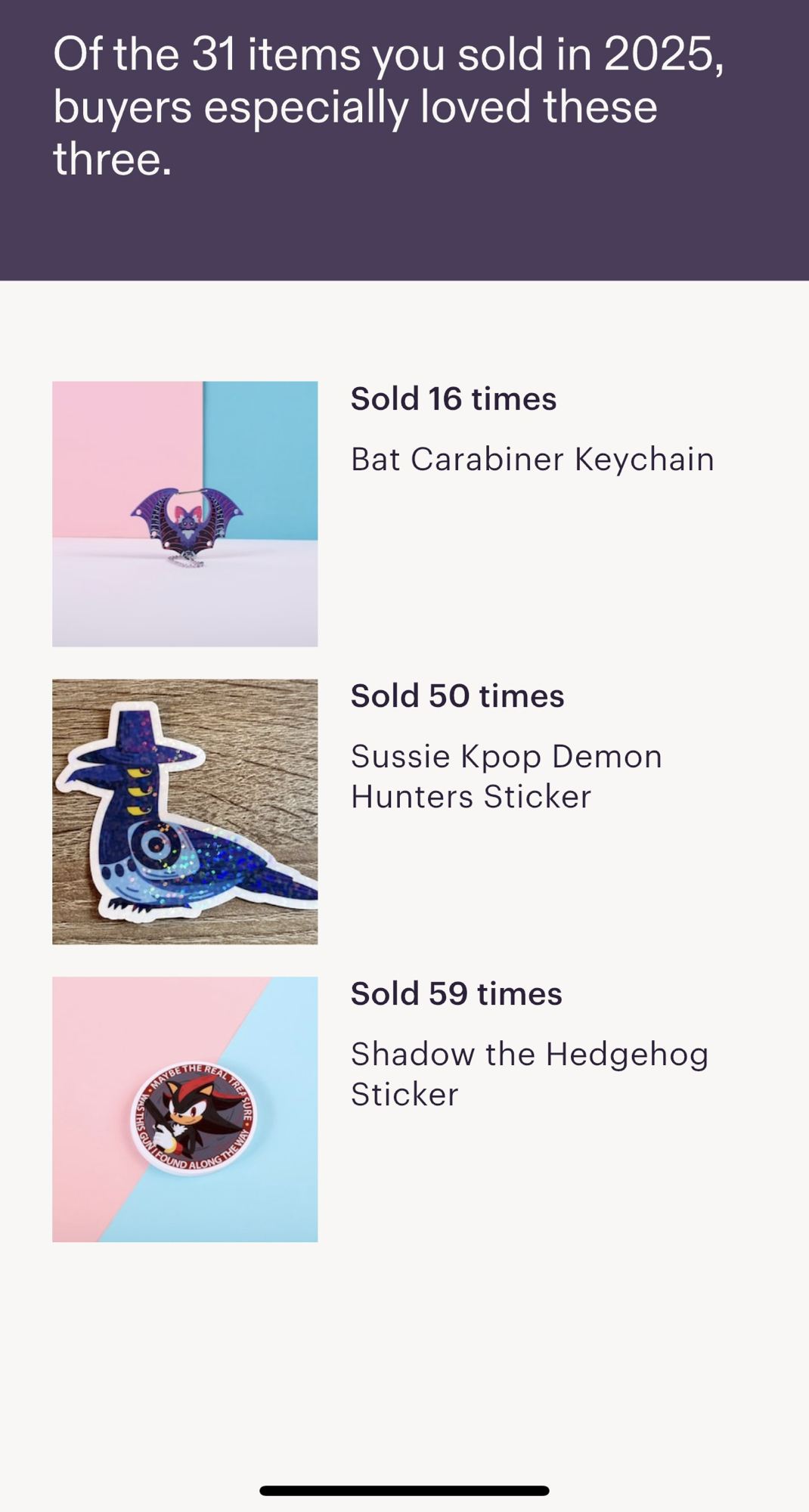The height and width of the screenshot is (1512, 809).
Task: Tap the round Shadow the Hedgehog sticker
Action: coord(194,1118)
